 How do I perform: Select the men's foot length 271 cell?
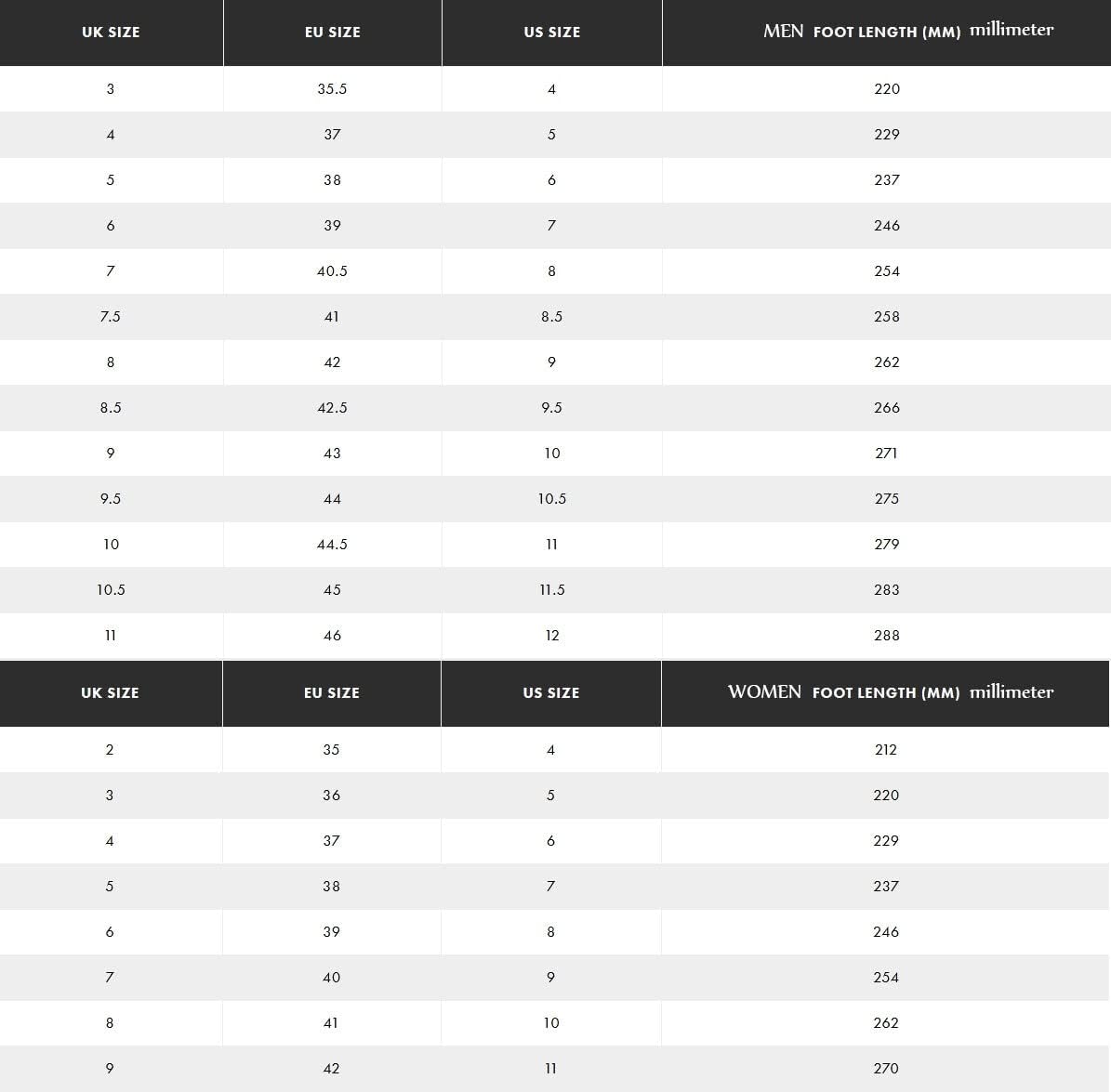[x=886, y=454]
